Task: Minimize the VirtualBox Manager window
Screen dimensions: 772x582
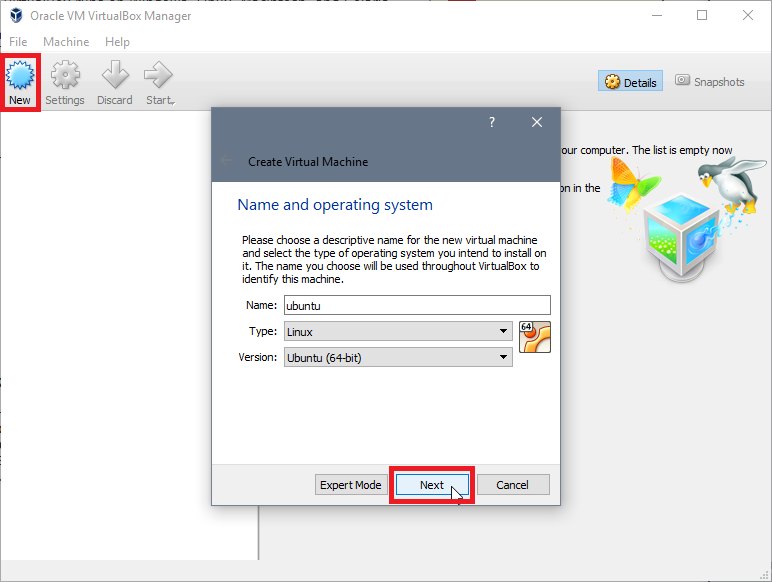Action: click(x=657, y=15)
